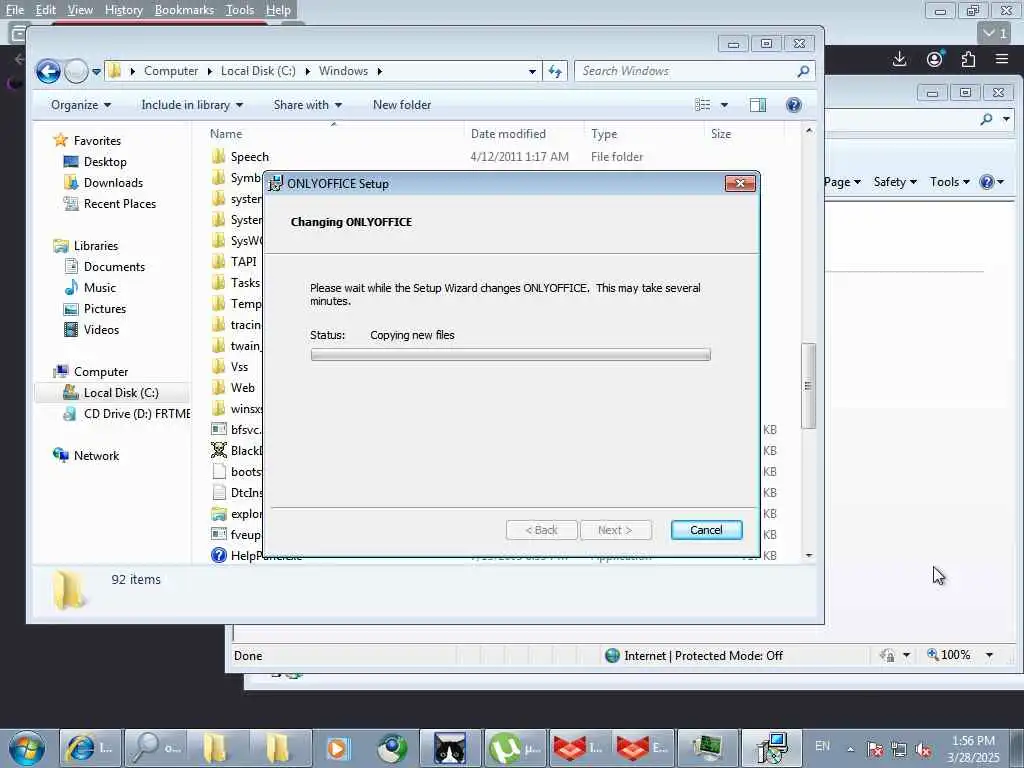Click the browser extensions puzzle icon
1024x768 pixels.
pyautogui.click(x=968, y=59)
